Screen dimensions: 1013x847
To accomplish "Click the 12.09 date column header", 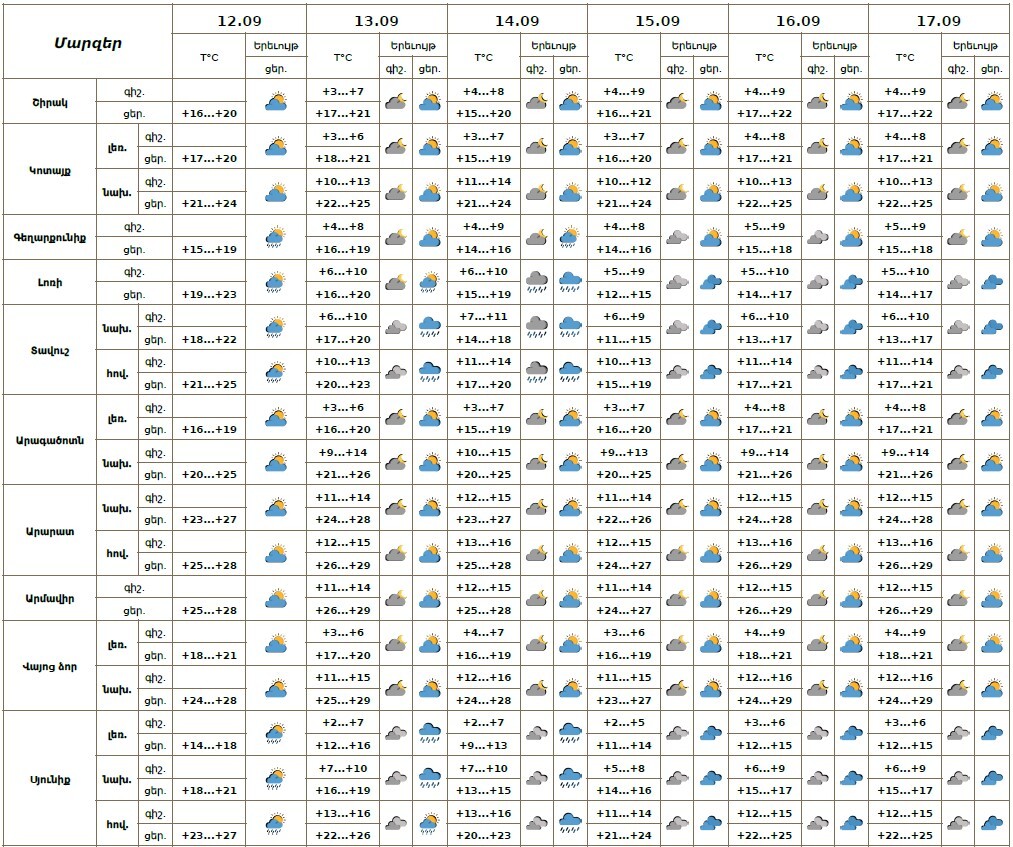I will (x=239, y=20).
